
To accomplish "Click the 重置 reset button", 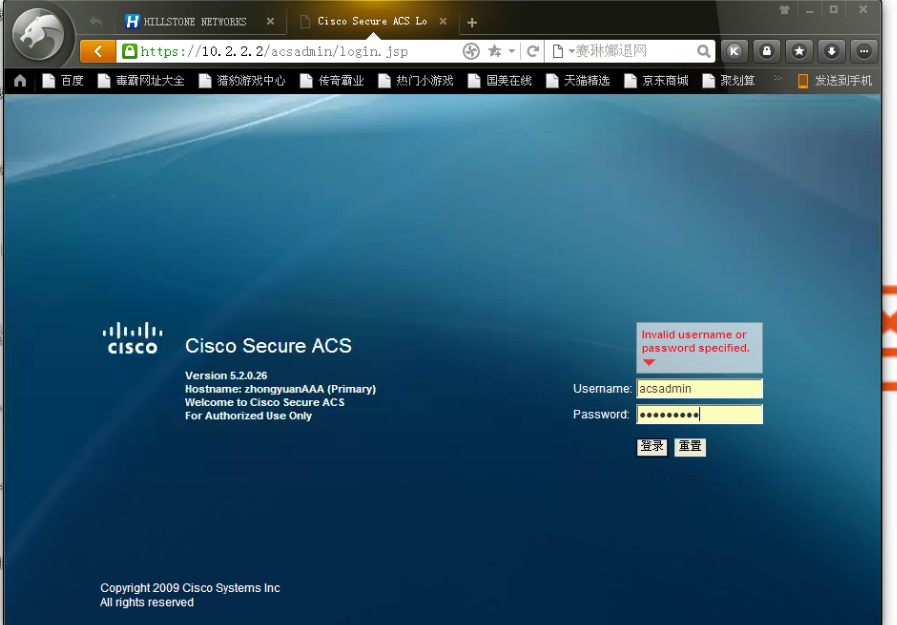I will [x=690, y=447].
